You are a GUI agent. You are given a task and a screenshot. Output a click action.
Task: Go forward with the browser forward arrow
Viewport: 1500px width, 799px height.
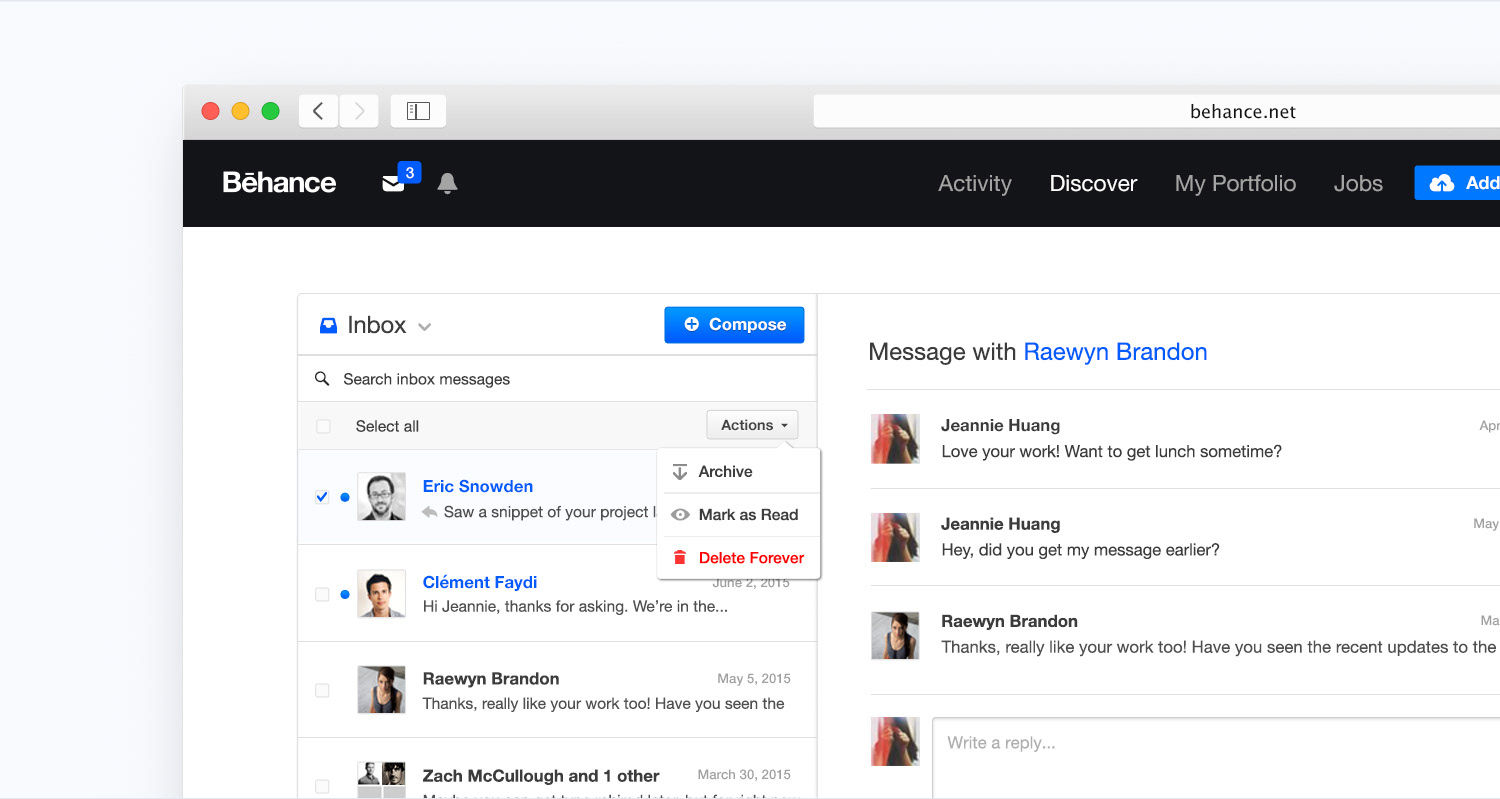point(359,111)
